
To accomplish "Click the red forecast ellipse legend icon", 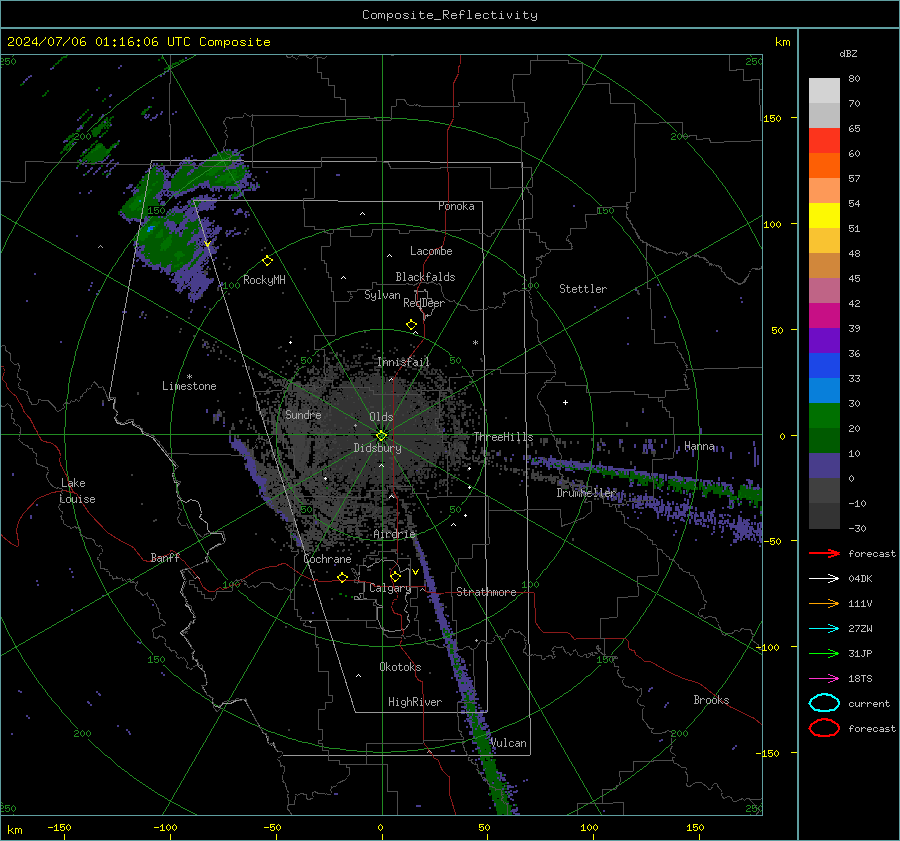I will coord(824,728).
